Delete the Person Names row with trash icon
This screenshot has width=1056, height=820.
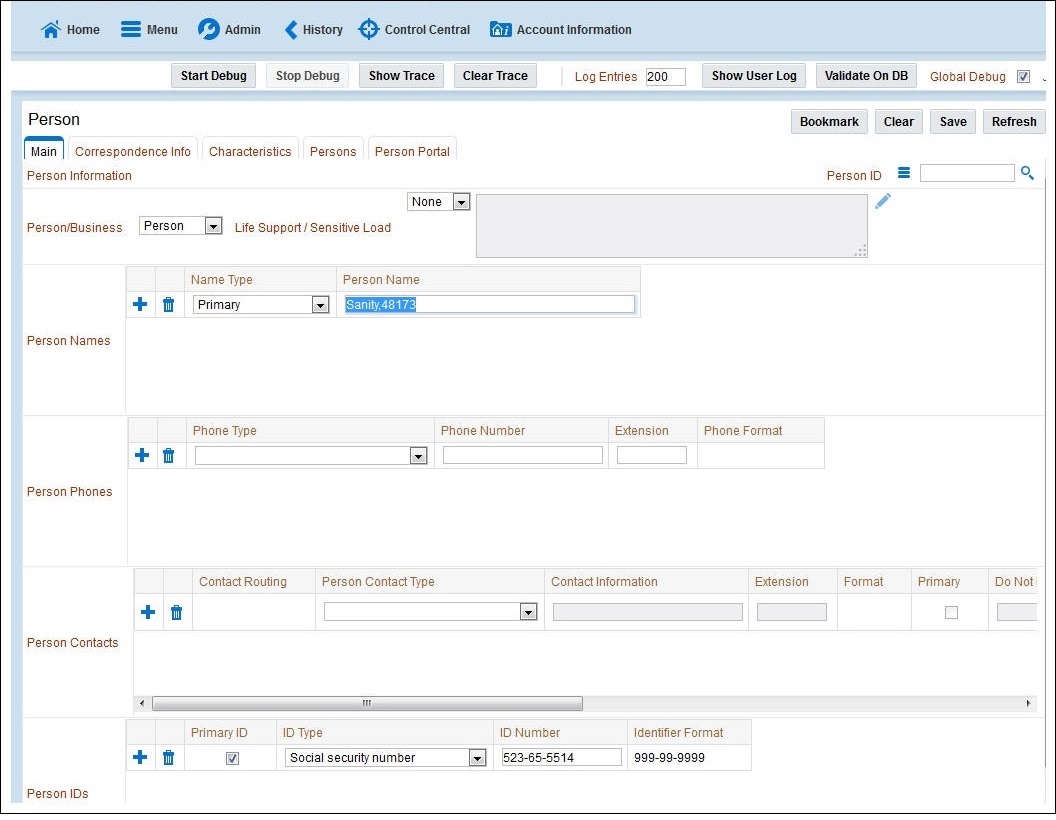coord(168,304)
